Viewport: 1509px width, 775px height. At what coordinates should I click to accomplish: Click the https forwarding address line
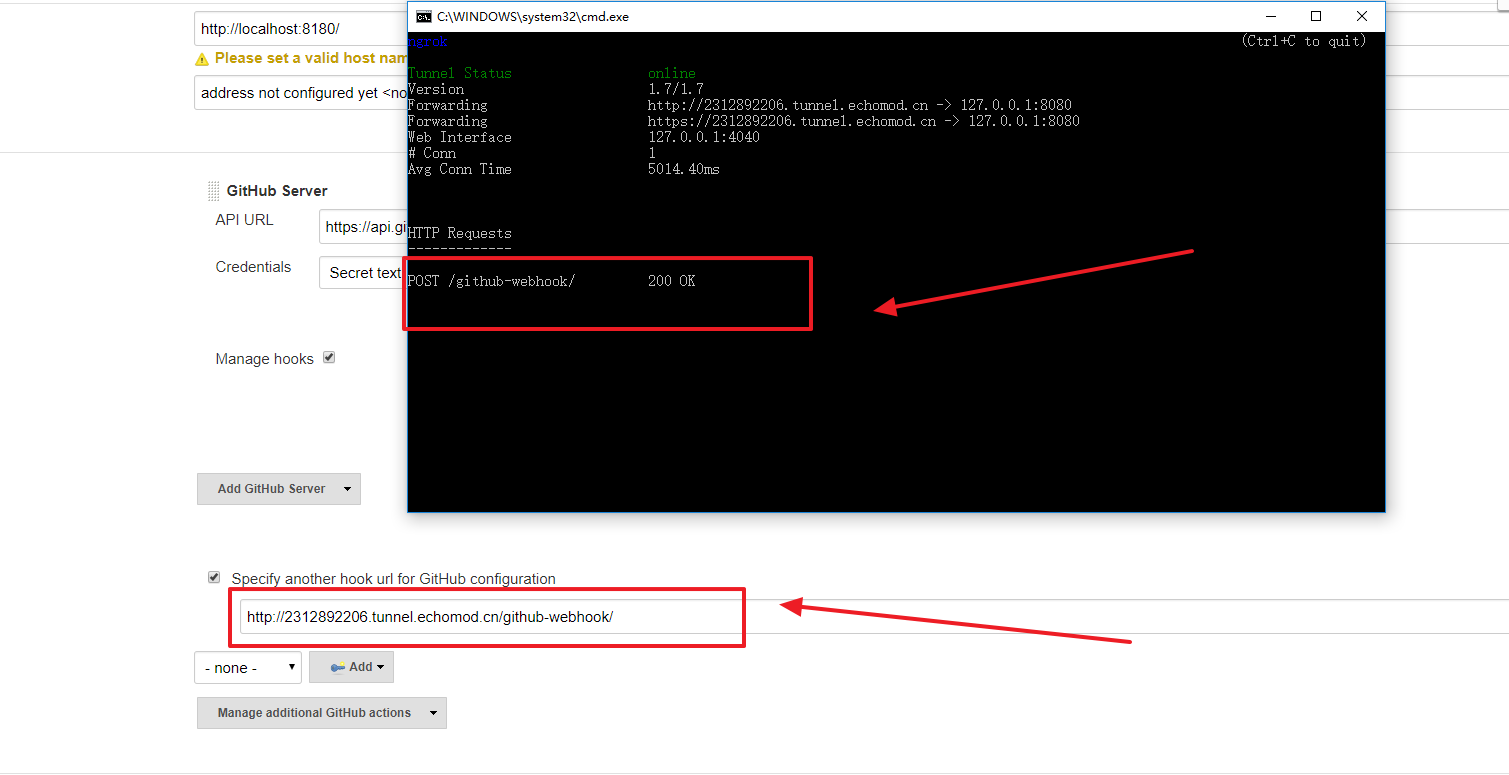[x=864, y=121]
